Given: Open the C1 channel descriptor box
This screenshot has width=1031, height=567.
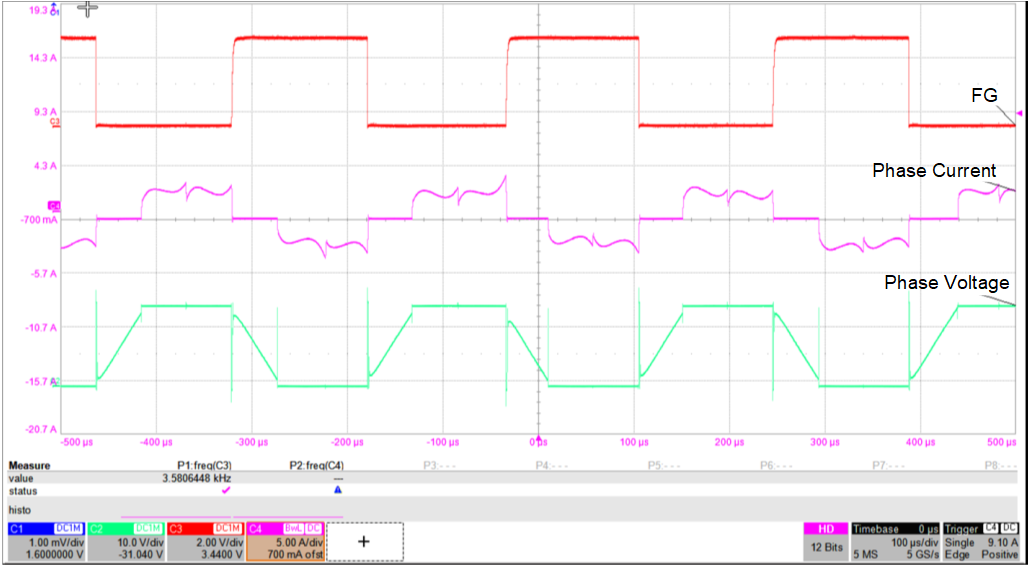Looking at the screenshot, I should pos(45,541).
